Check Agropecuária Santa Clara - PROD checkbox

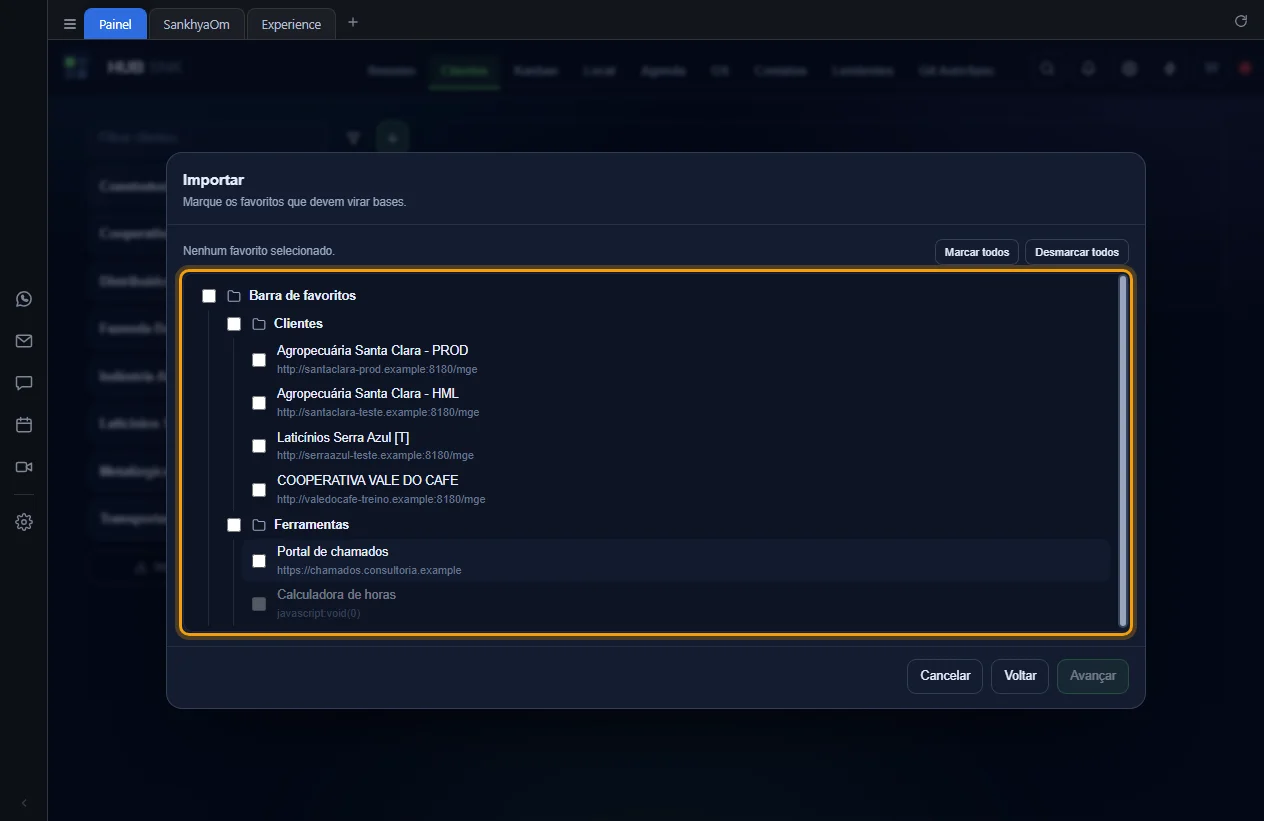259,360
